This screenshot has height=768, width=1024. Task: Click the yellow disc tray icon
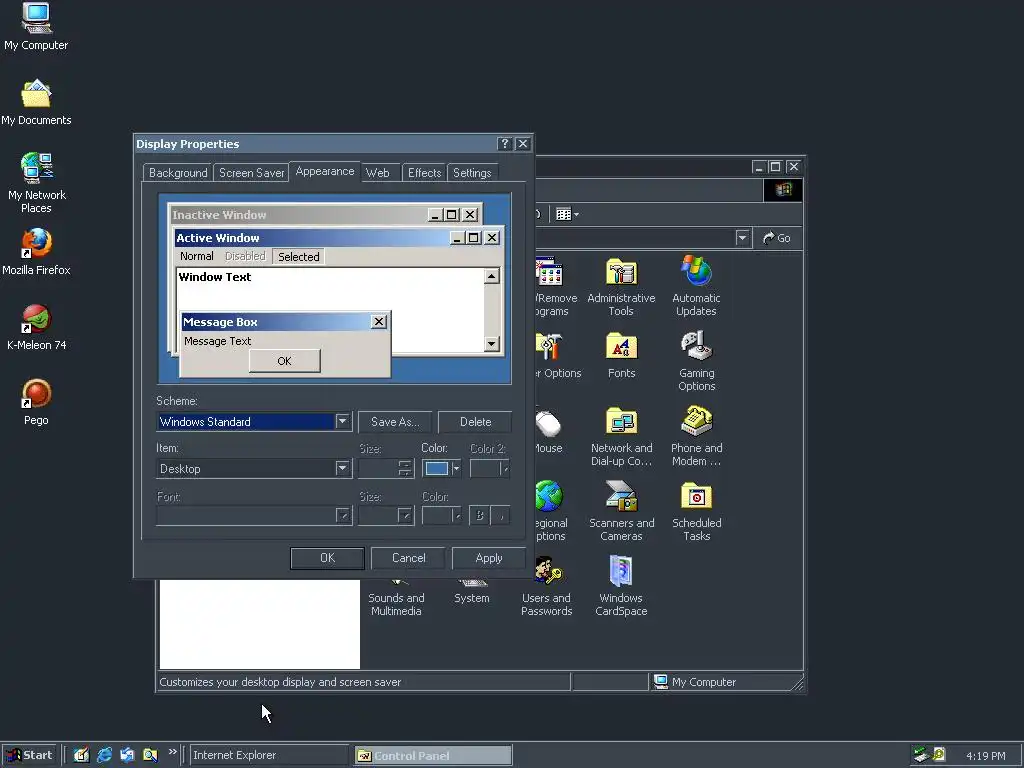[938, 755]
